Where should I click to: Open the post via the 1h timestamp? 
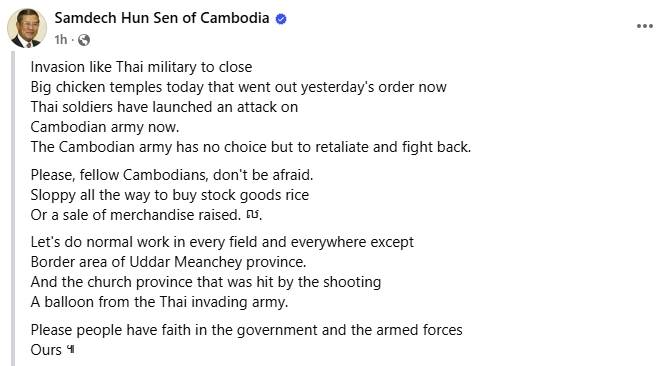[60, 40]
